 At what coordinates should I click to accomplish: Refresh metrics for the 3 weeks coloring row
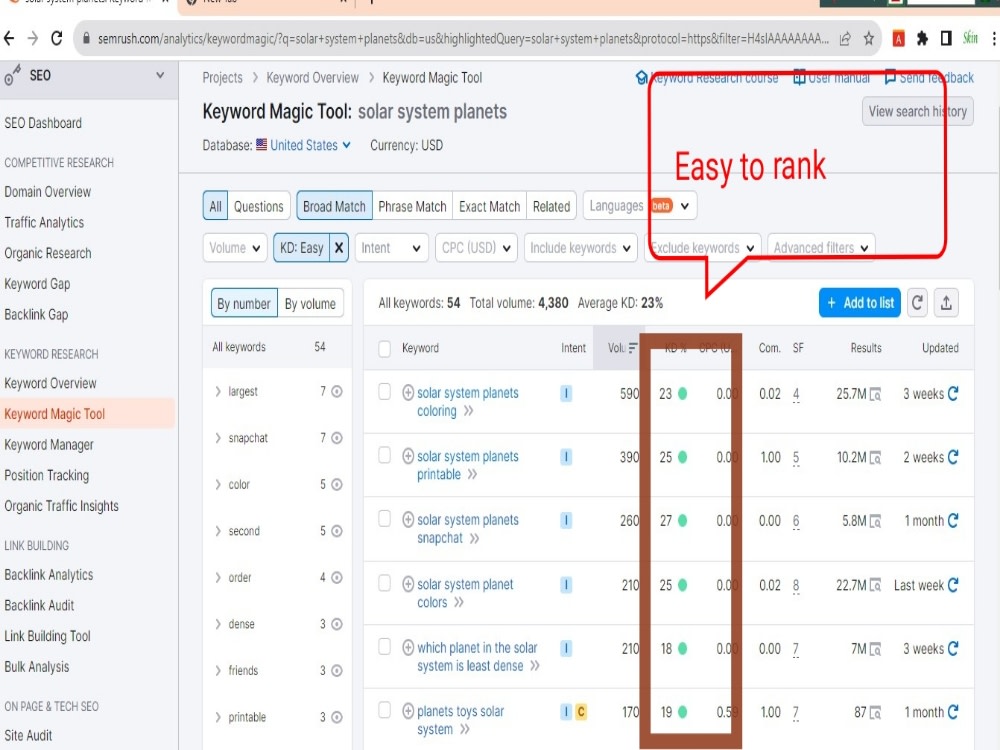tap(953, 393)
